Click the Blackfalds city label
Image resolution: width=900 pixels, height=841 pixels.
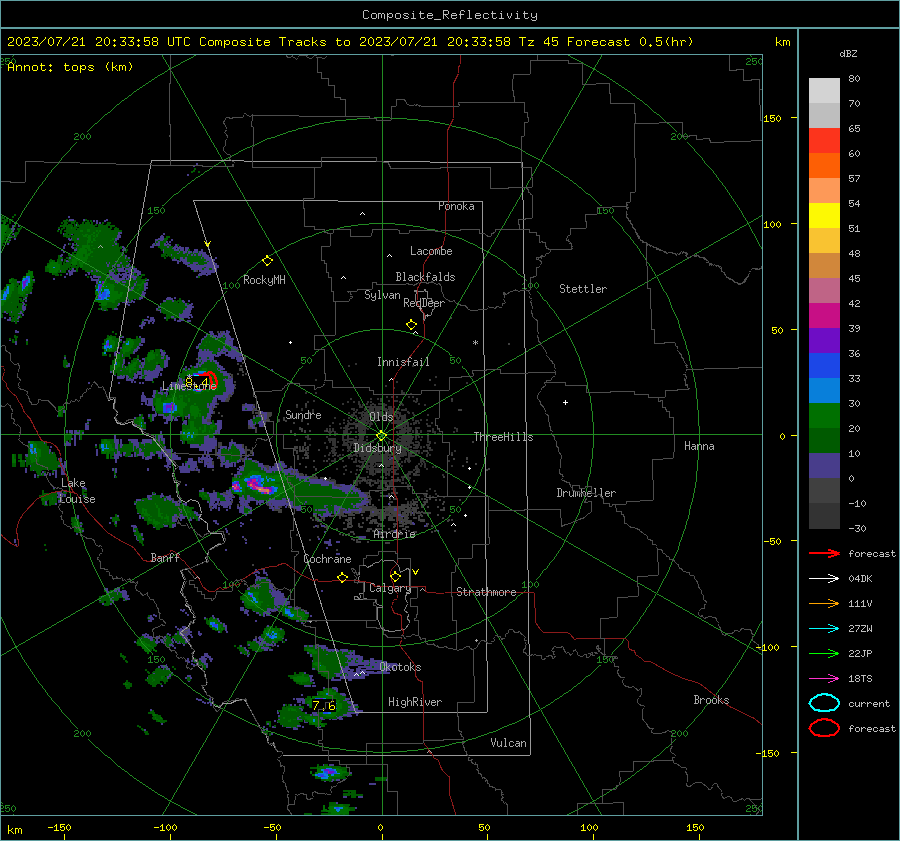coord(425,277)
